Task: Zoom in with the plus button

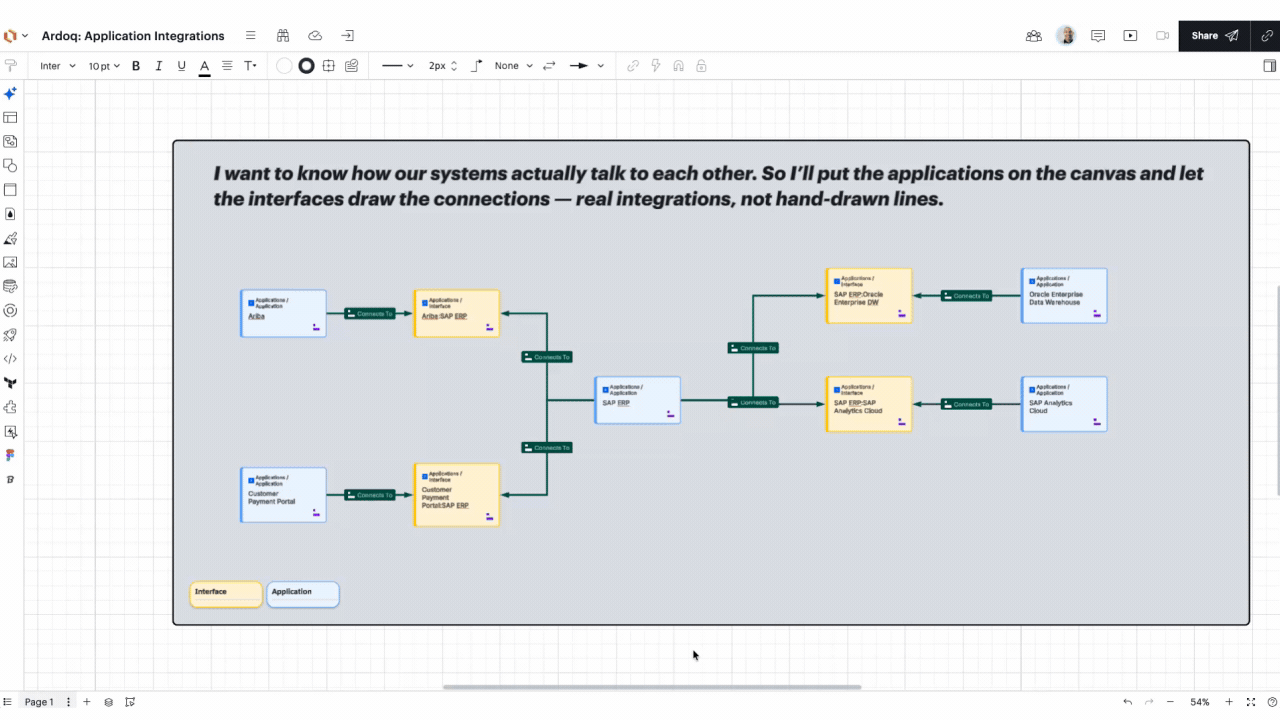Action: (1229, 702)
